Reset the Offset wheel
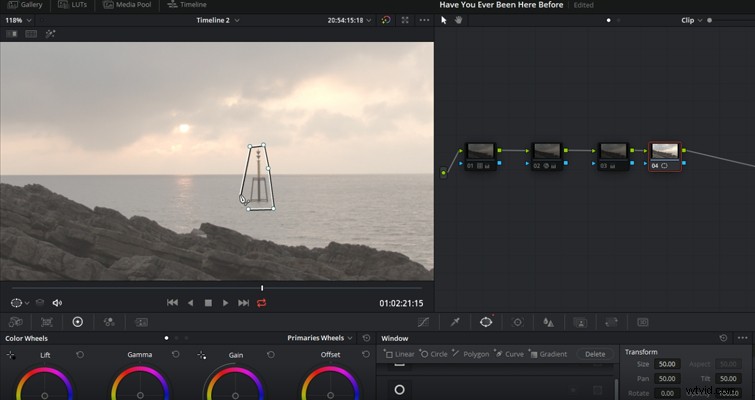 [366, 355]
